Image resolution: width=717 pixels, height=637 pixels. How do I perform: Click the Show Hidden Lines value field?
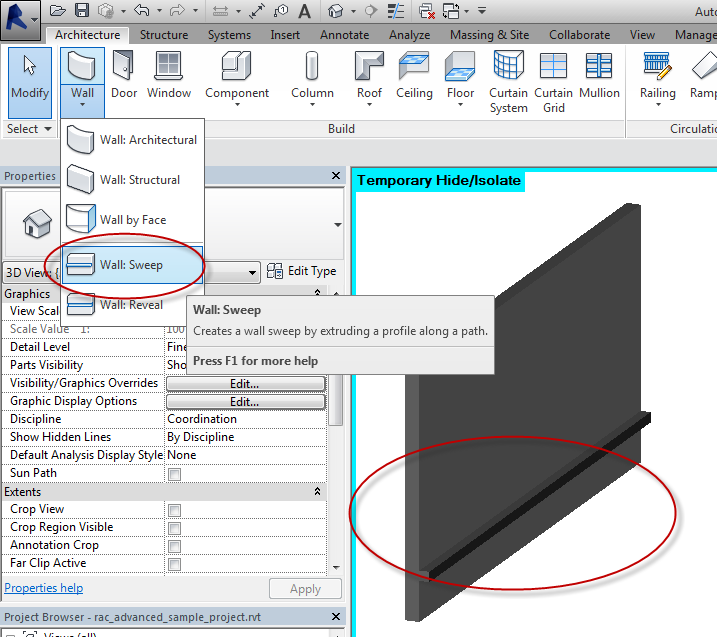coord(245,437)
